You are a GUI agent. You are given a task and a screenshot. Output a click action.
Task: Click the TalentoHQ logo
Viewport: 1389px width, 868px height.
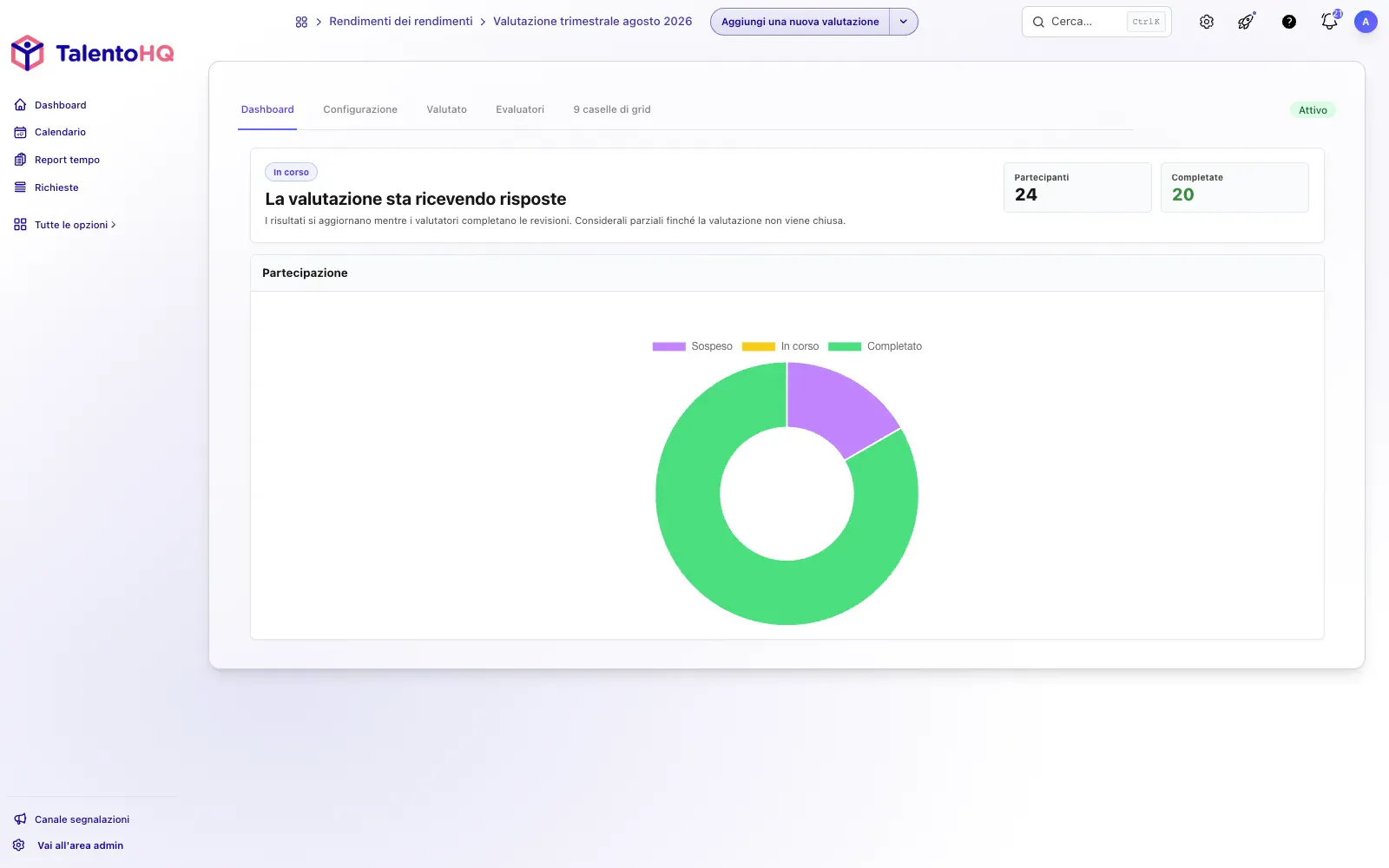[93, 53]
